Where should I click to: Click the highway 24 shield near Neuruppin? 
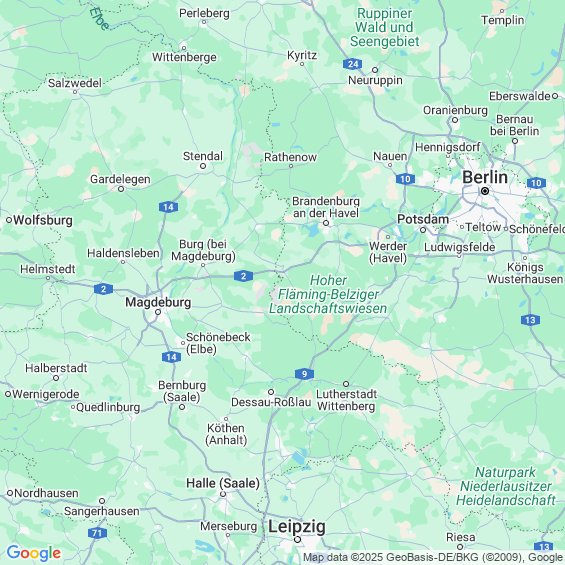(x=352, y=64)
